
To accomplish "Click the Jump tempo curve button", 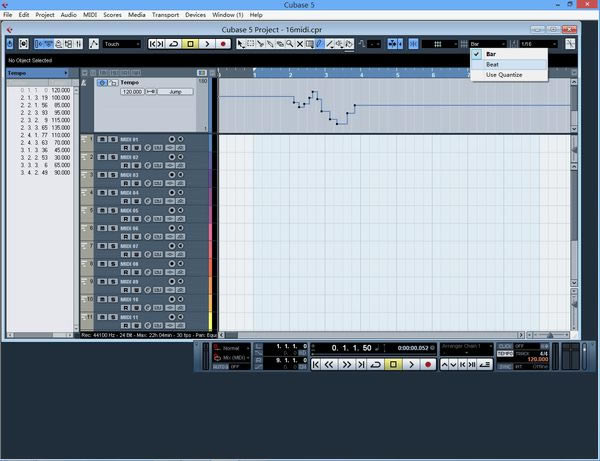I will [x=176, y=91].
